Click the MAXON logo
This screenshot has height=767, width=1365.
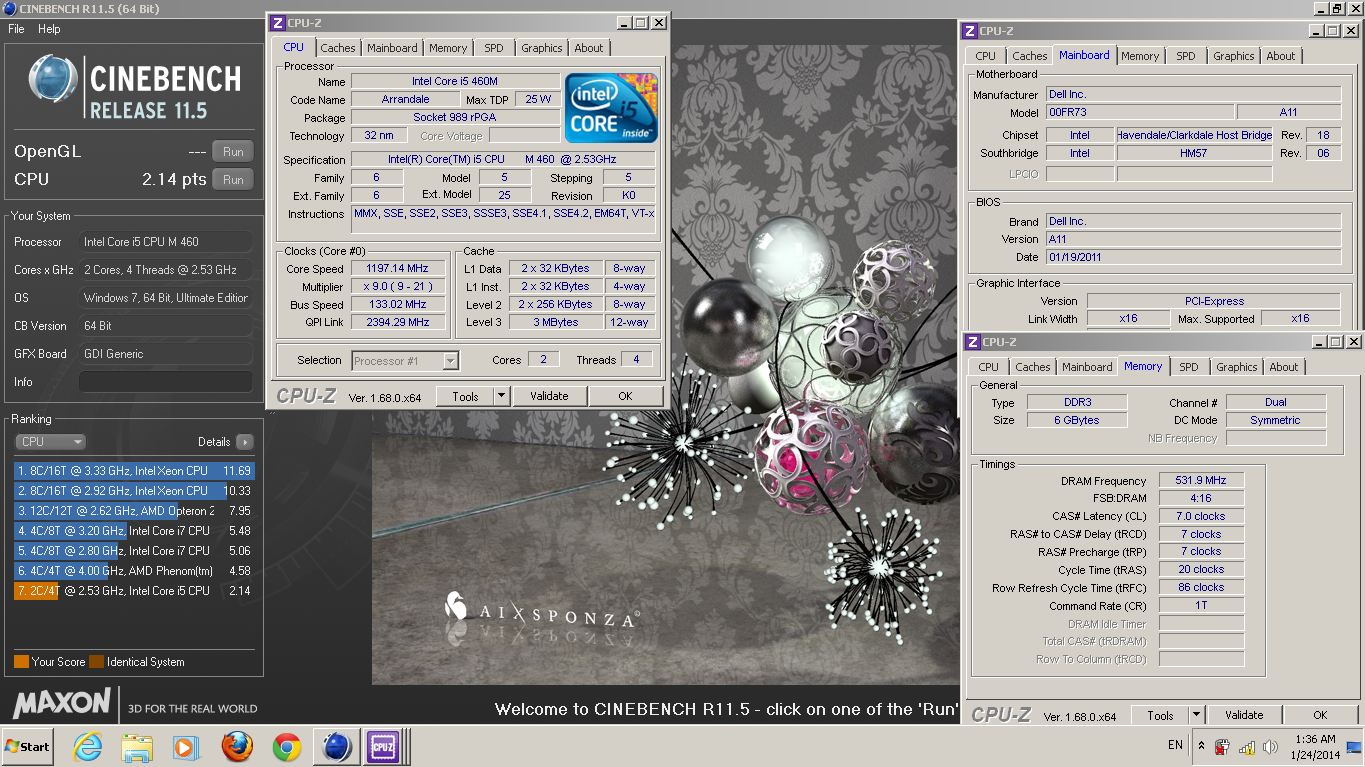point(62,702)
